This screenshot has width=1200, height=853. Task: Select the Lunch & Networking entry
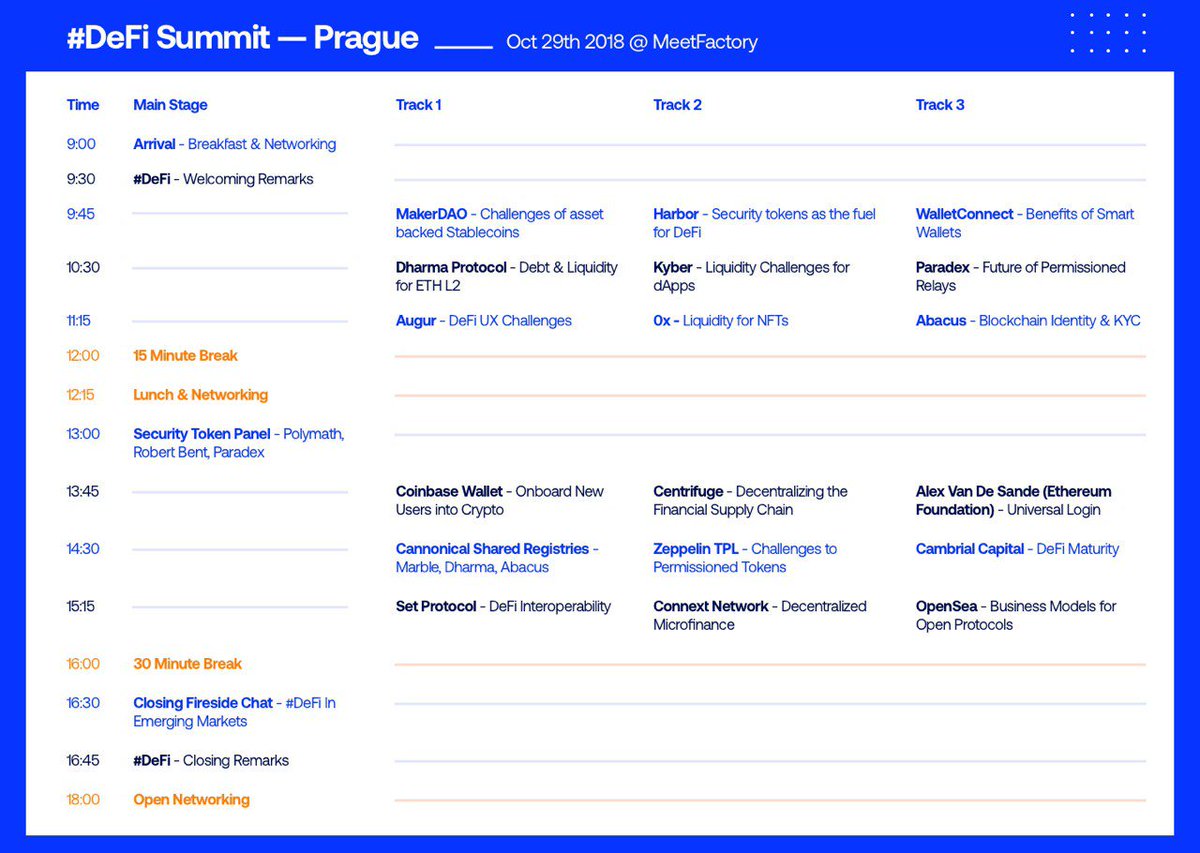200,394
